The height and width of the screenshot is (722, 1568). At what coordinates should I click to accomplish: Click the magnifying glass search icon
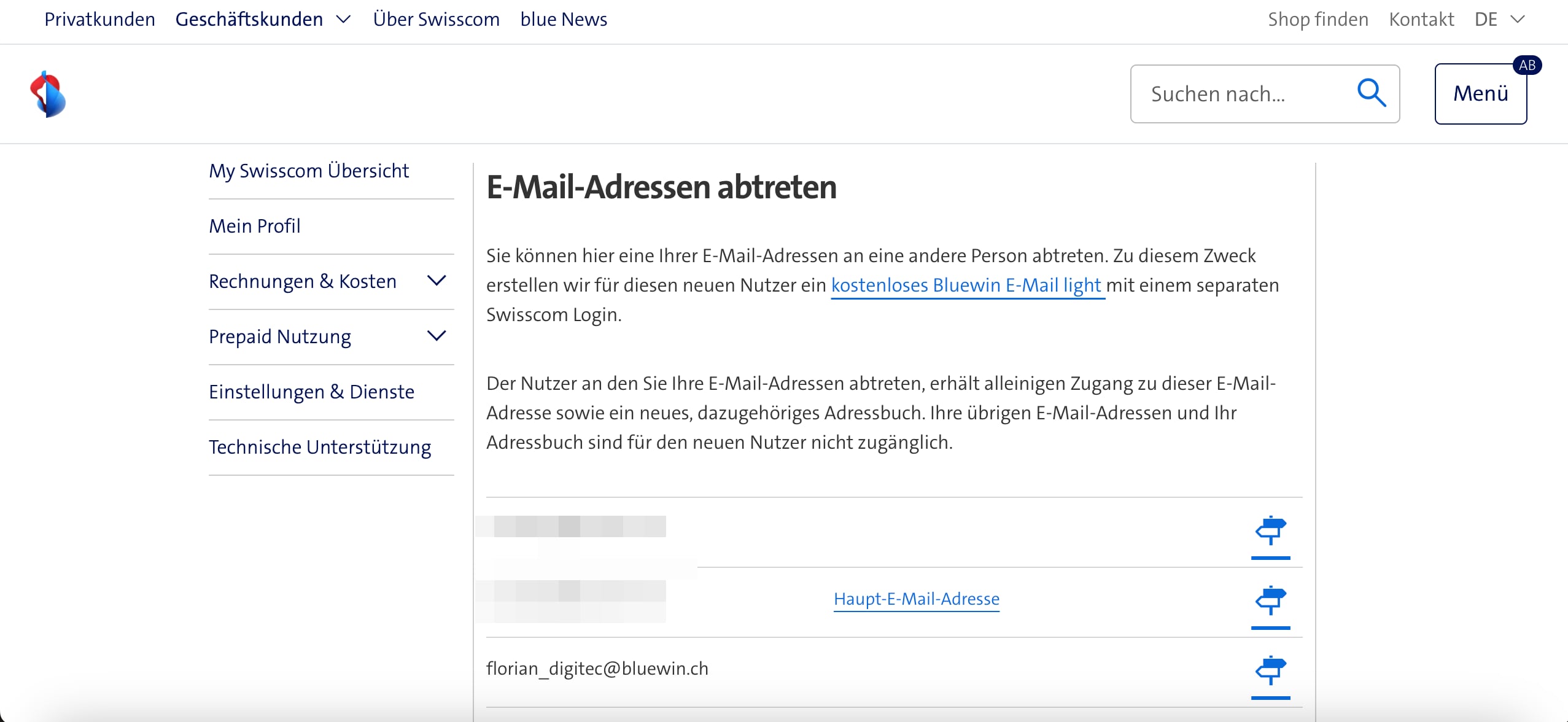coord(1371,93)
